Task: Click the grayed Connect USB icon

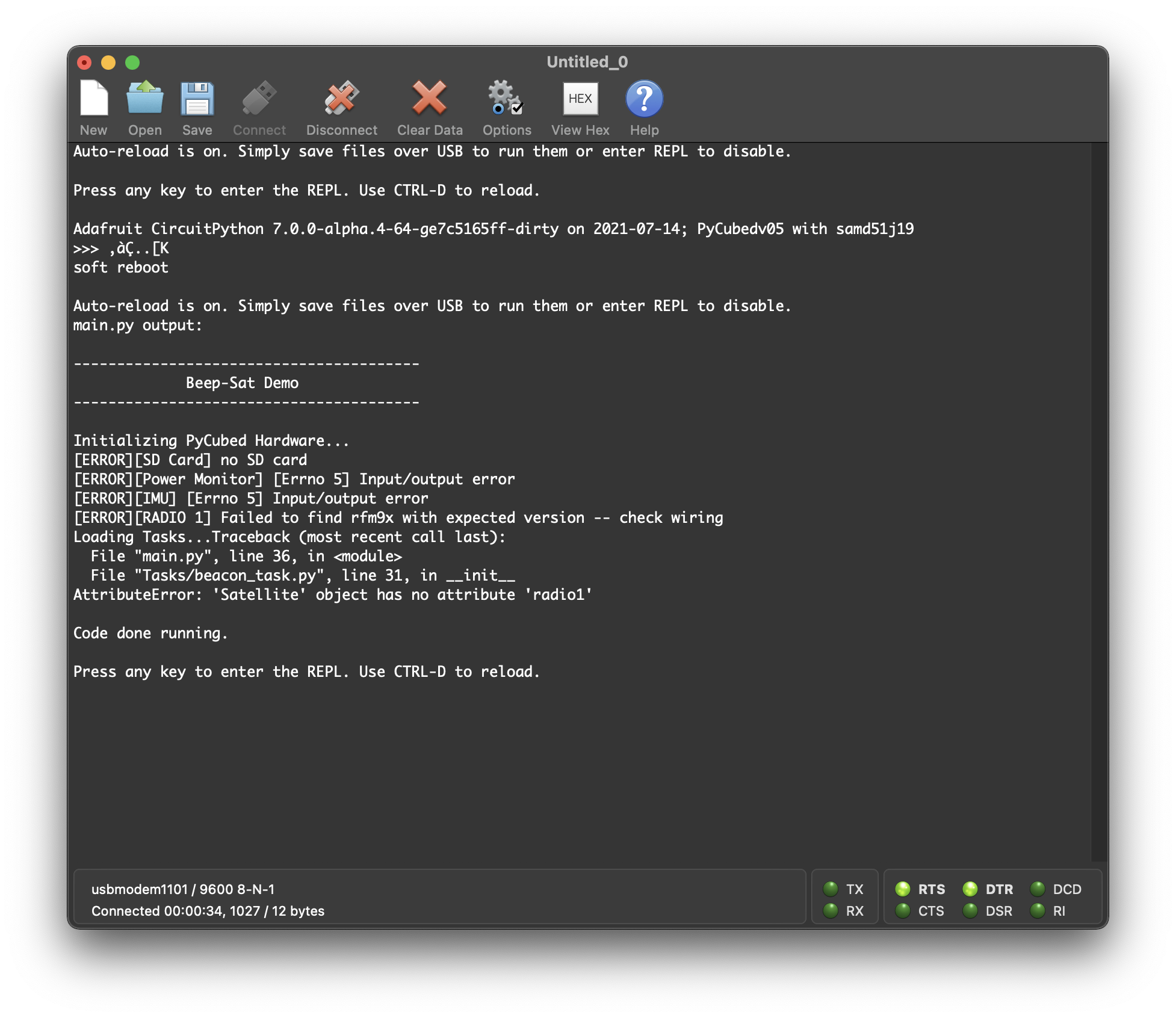Action: point(259,98)
